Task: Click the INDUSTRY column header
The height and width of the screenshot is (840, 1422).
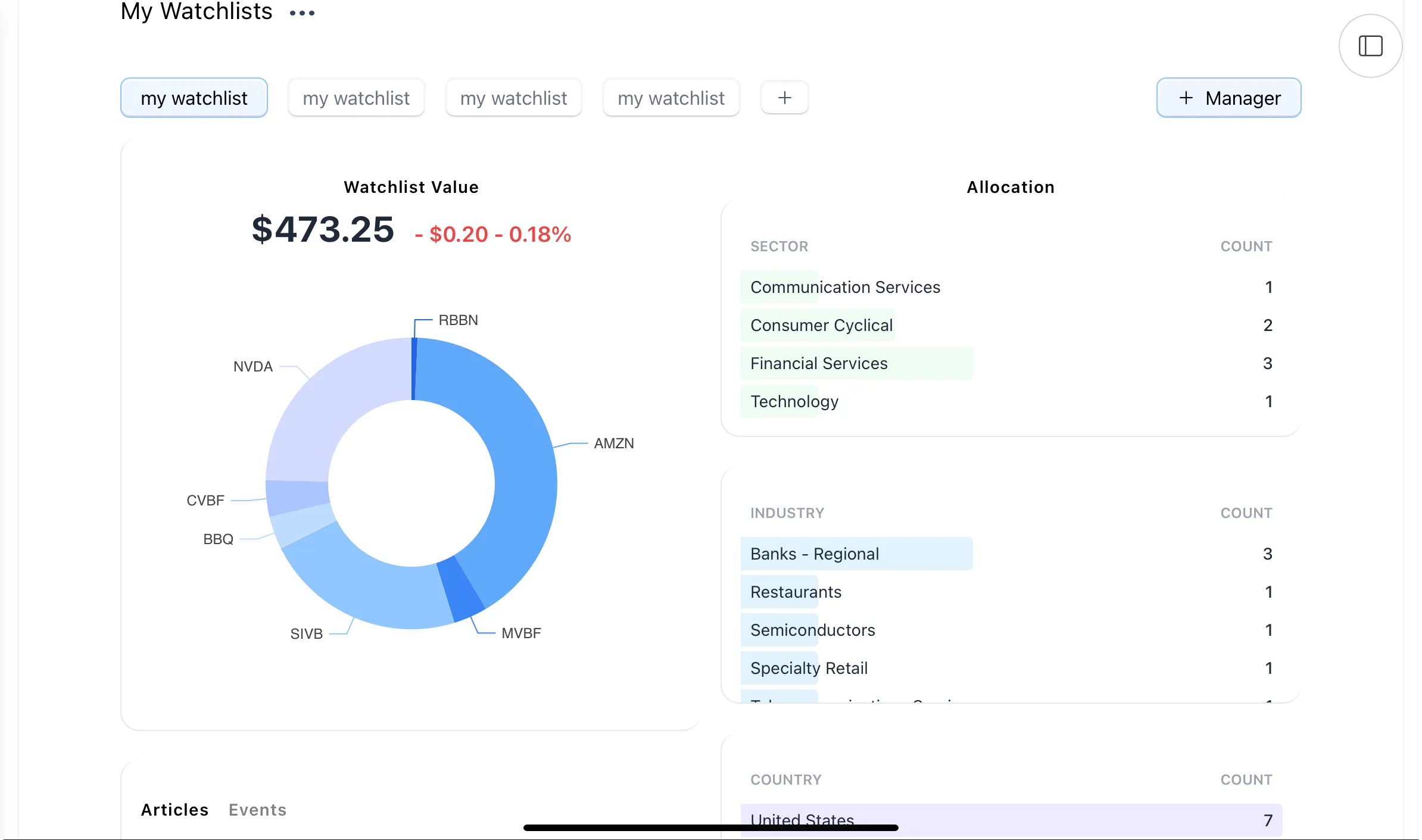Action: click(x=787, y=513)
